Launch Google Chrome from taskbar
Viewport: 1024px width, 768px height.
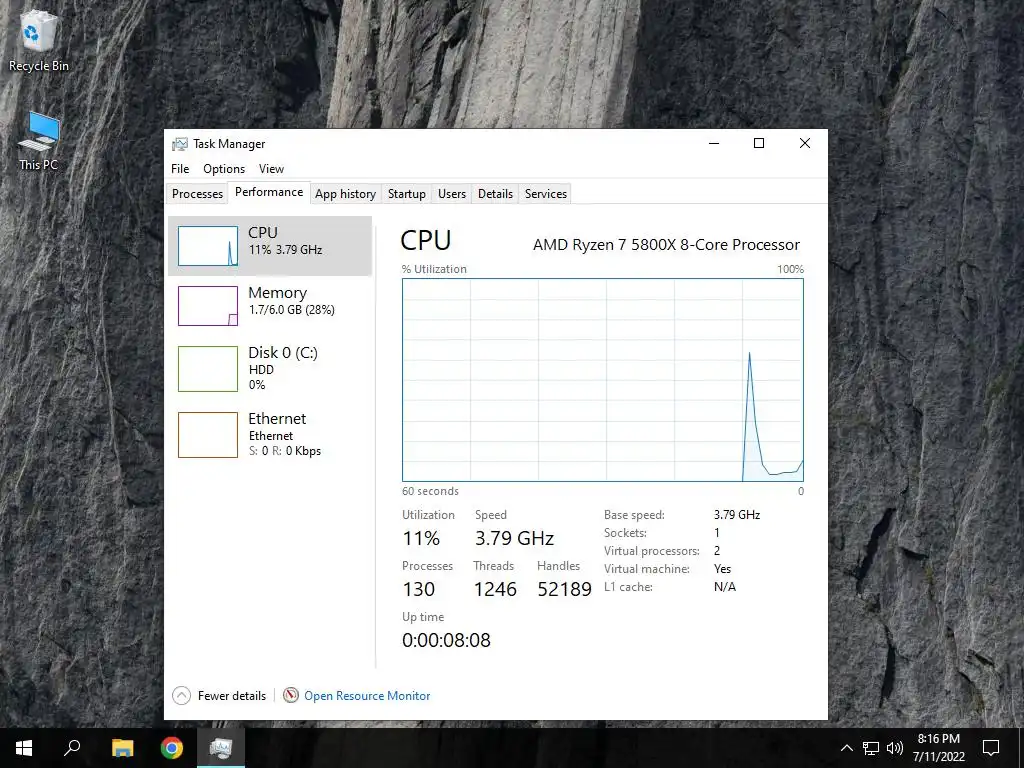[x=172, y=748]
